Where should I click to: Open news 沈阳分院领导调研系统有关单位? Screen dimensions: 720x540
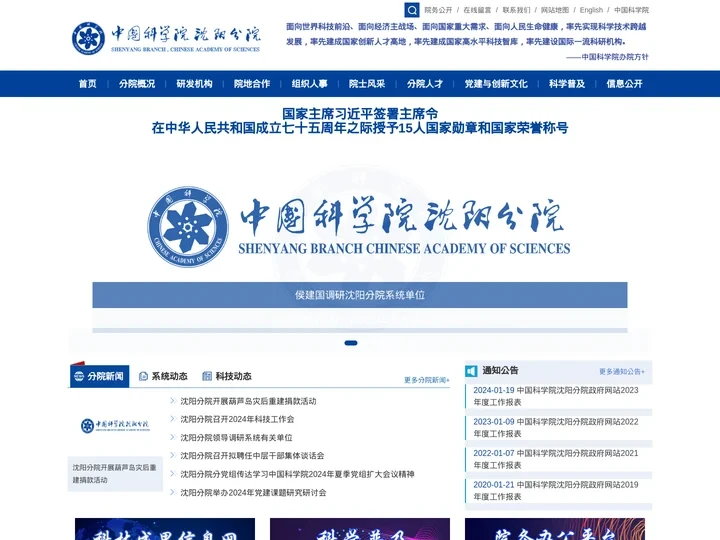coord(236,438)
